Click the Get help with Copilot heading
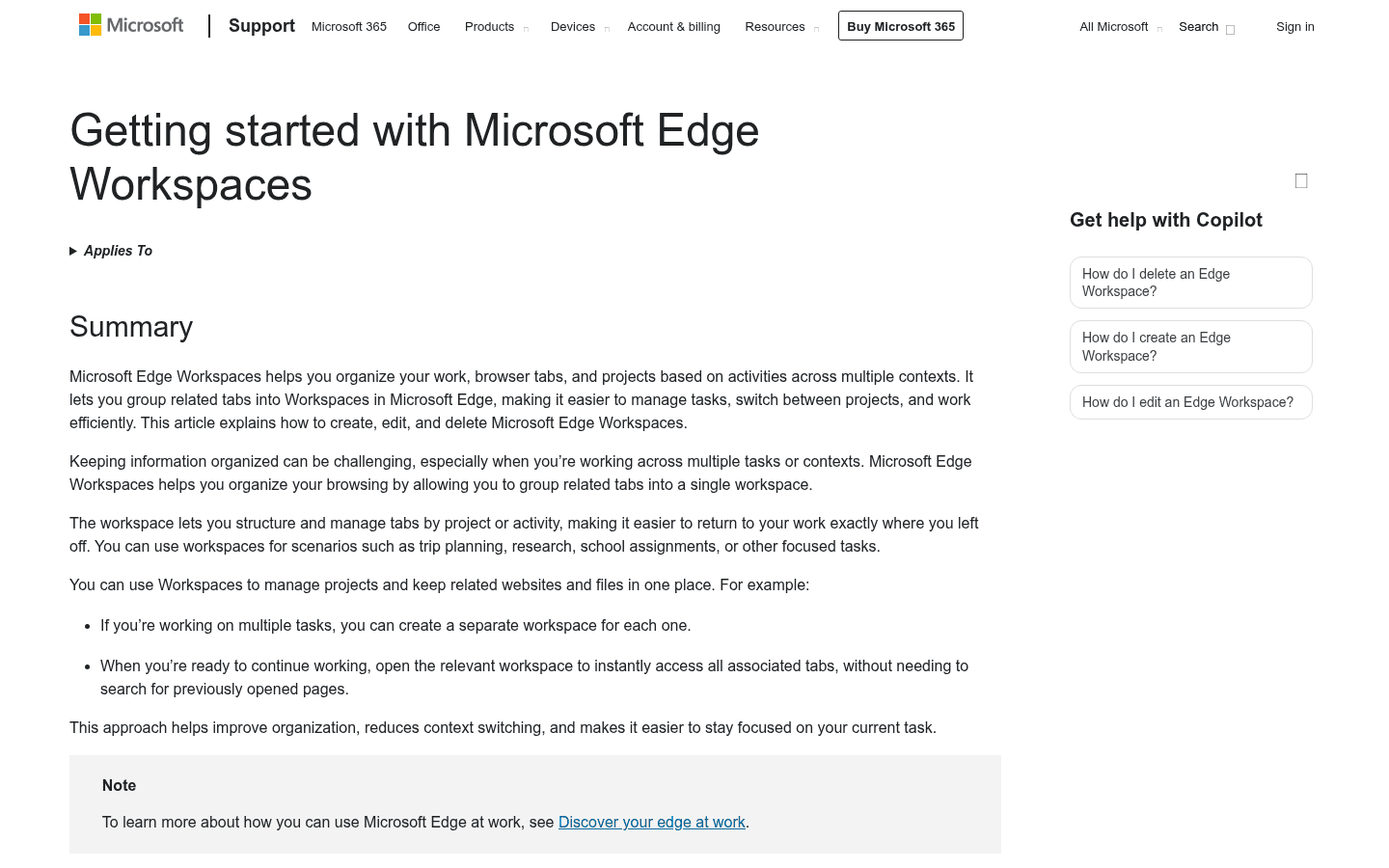The height and width of the screenshot is (868, 1389). point(1166,220)
